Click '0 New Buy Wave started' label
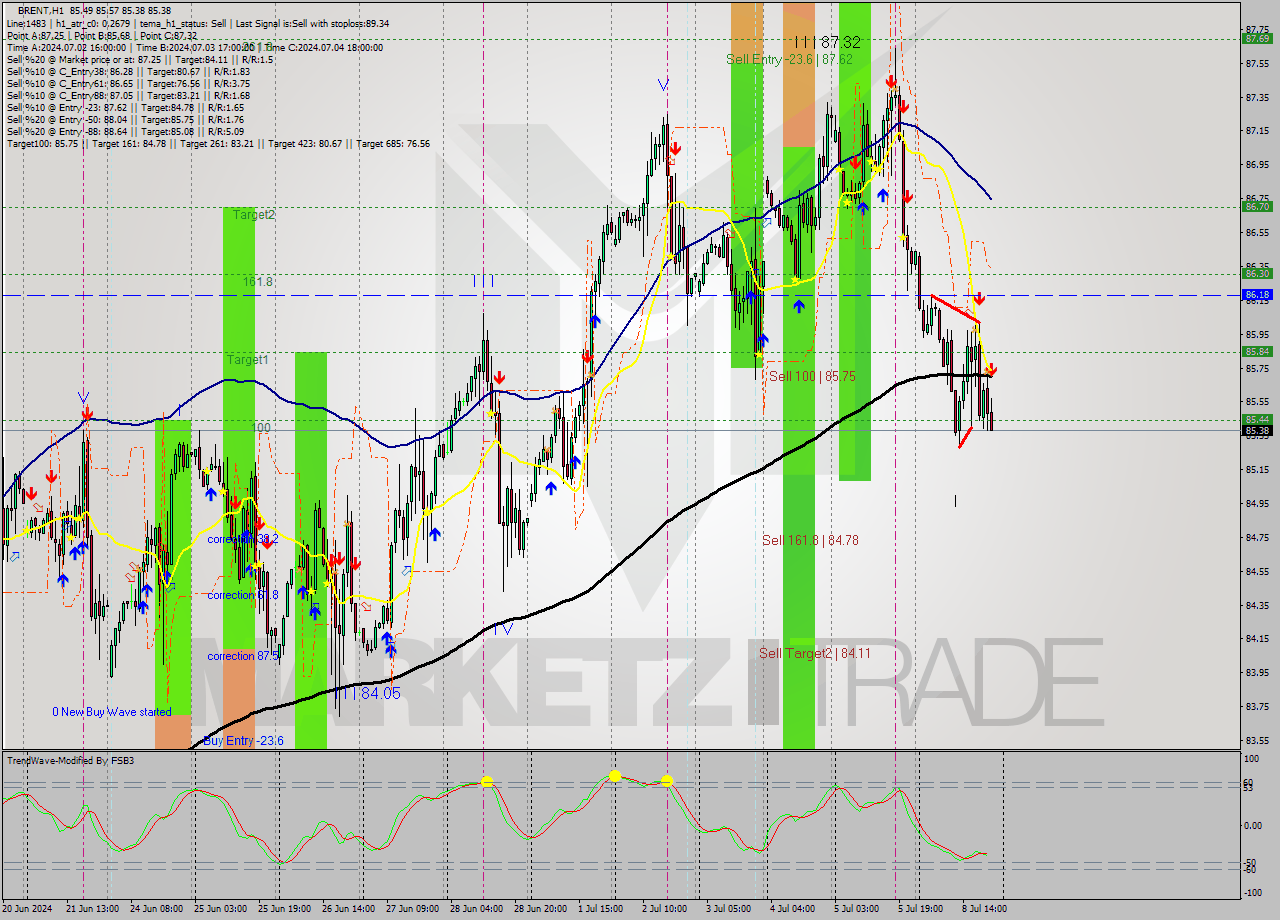Viewport: 1280px width, 920px height. pyautogui.click(x=112, y=712)
